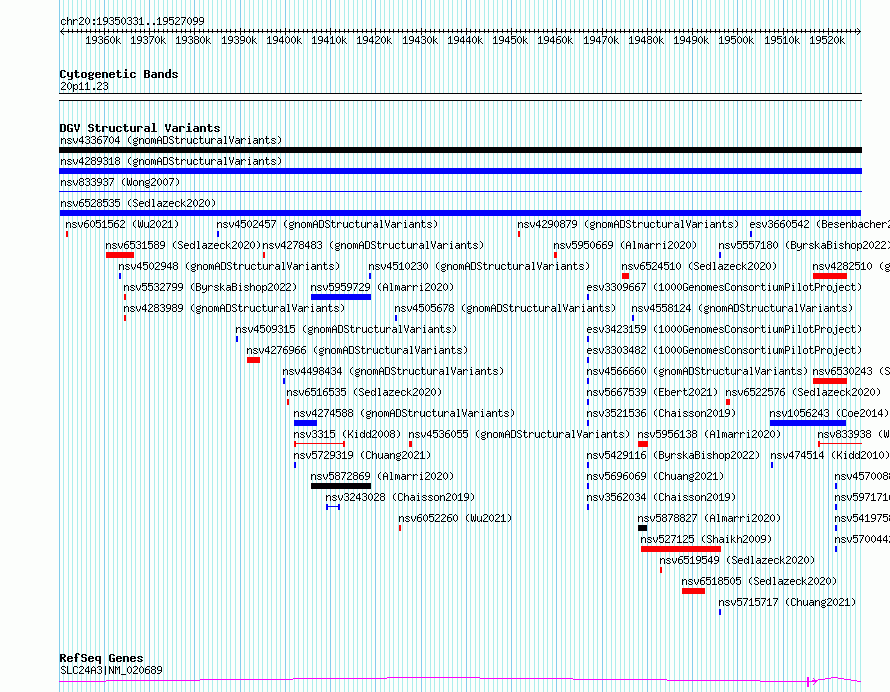Click nsv6051562 (Wu2021) variant label

(122, 224)
